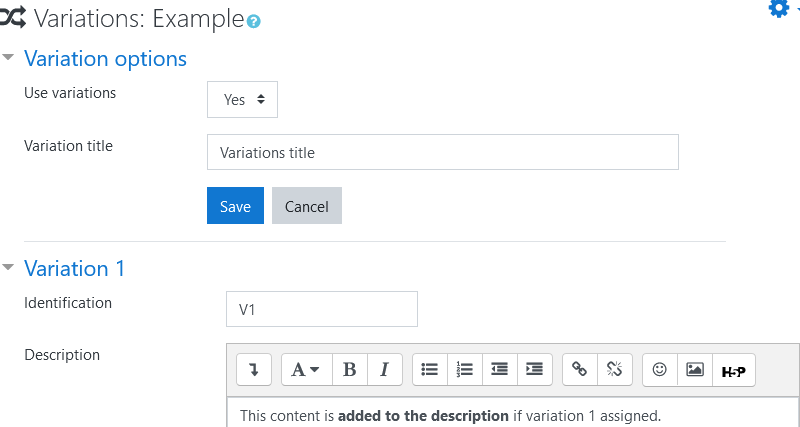800x427 pixels.
Task: Click the indent icon
Action: (535, 369)
